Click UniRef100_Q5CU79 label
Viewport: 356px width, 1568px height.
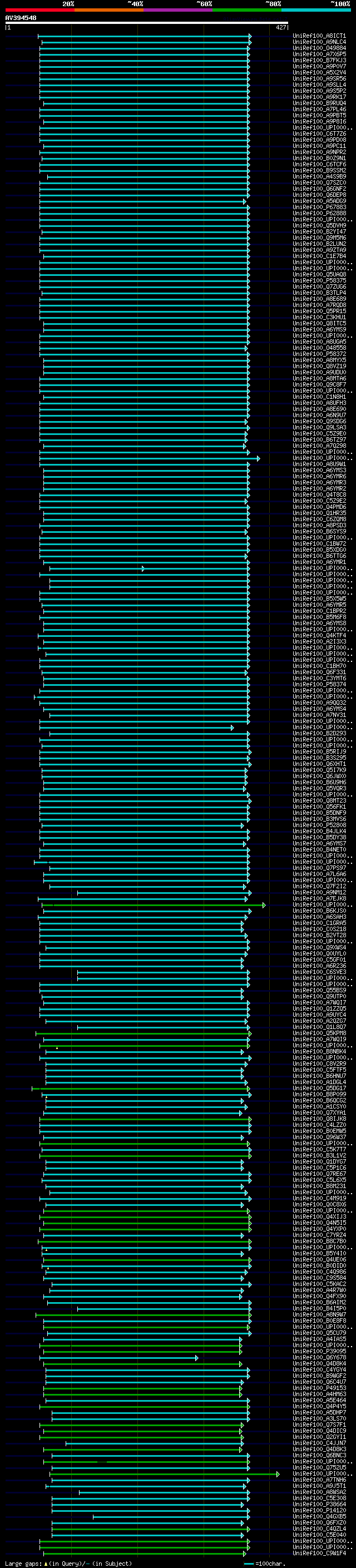pyautogui.click(x=319, y=1333)
